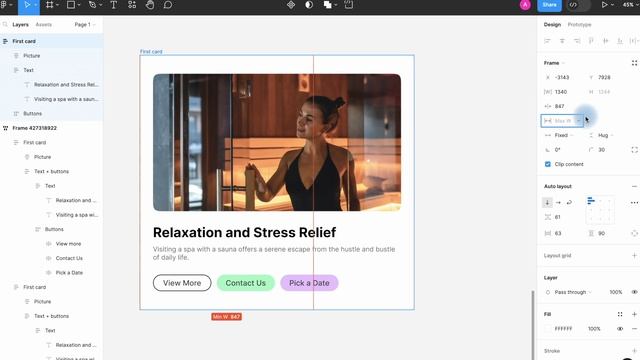The image size is (640, 360).
Task: Switch to the Assets tab
Action: click(x=43, y=24)
